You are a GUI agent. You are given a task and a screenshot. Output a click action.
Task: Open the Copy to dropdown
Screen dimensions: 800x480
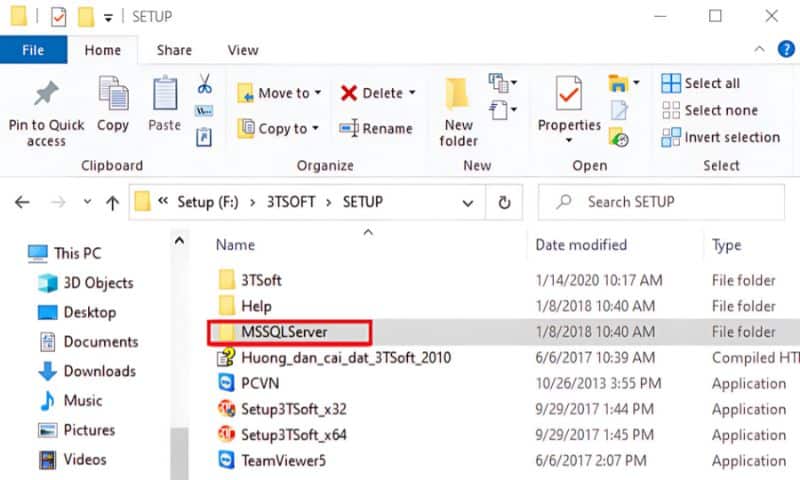pos(279,128)
